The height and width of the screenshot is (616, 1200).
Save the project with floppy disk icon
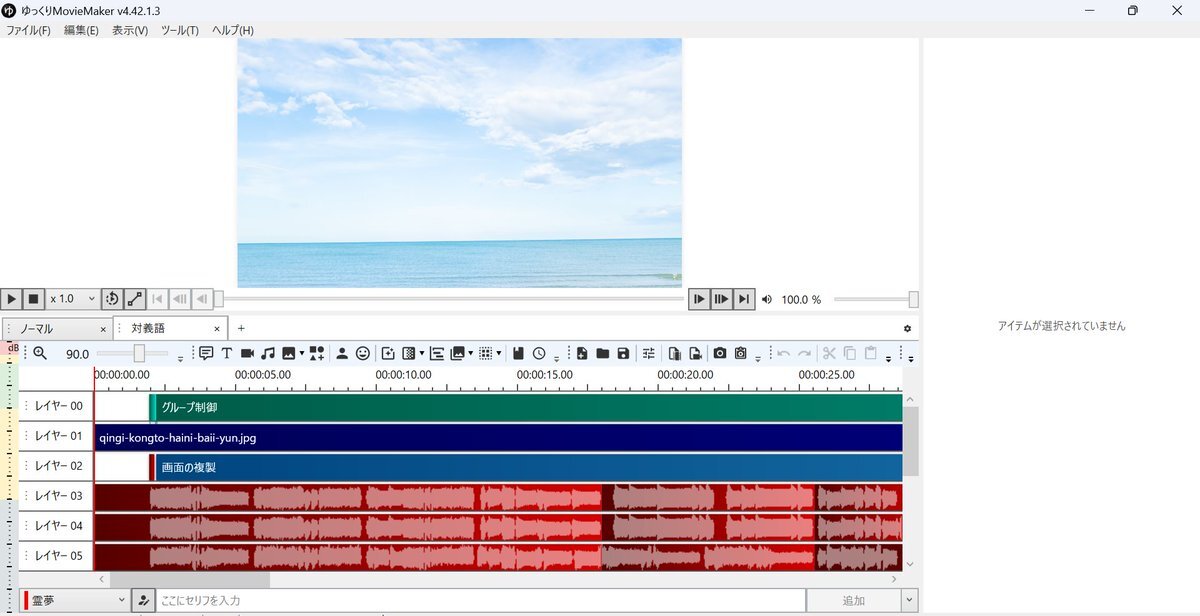pyautogui.click(x=623, y=353)
